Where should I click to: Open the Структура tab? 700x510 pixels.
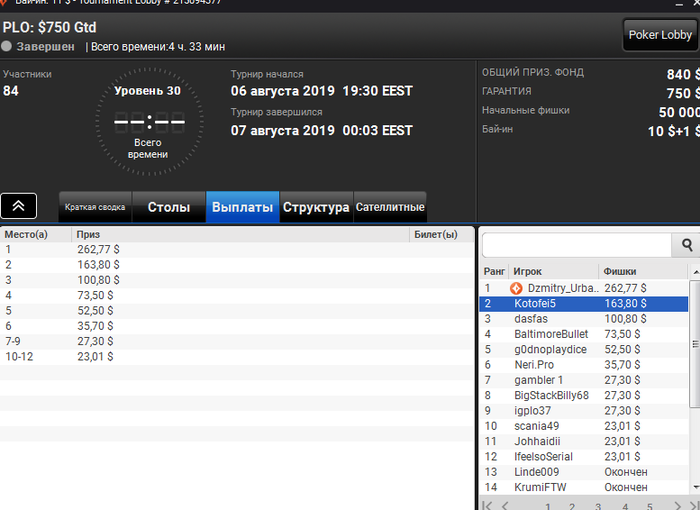(x=316, y=207)
